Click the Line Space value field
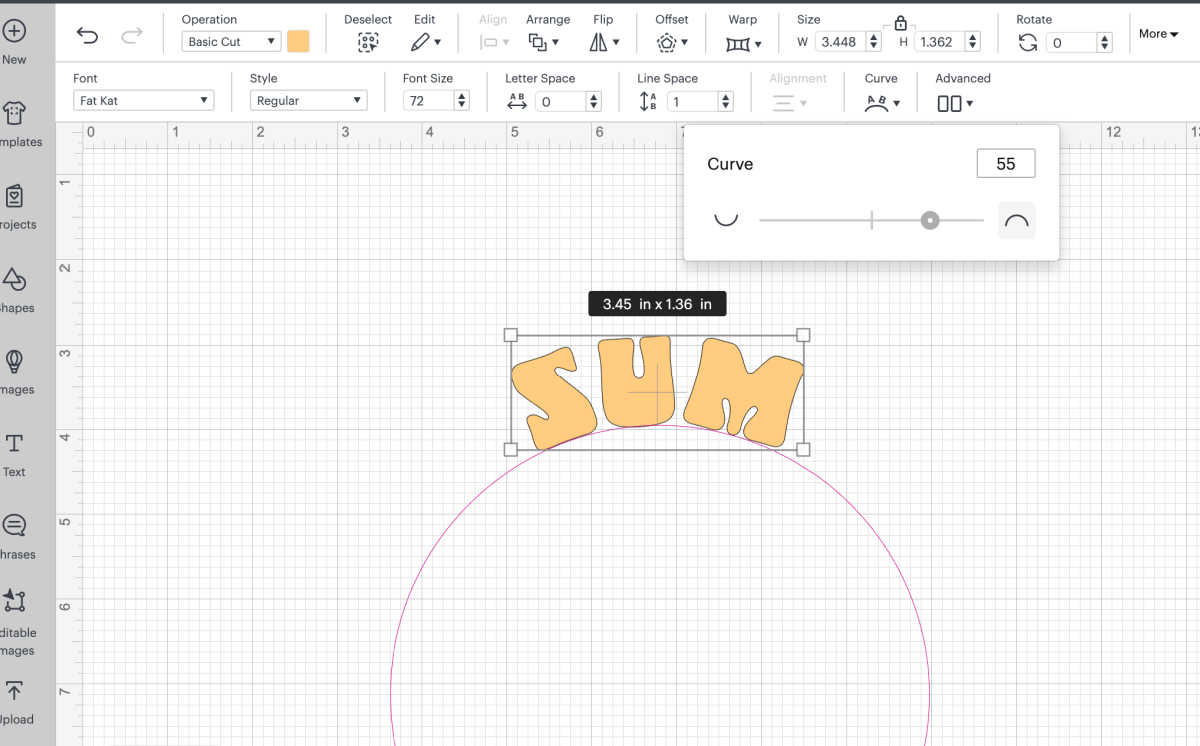The height and width of the screenshot is (746, 1200). [692, 101]
